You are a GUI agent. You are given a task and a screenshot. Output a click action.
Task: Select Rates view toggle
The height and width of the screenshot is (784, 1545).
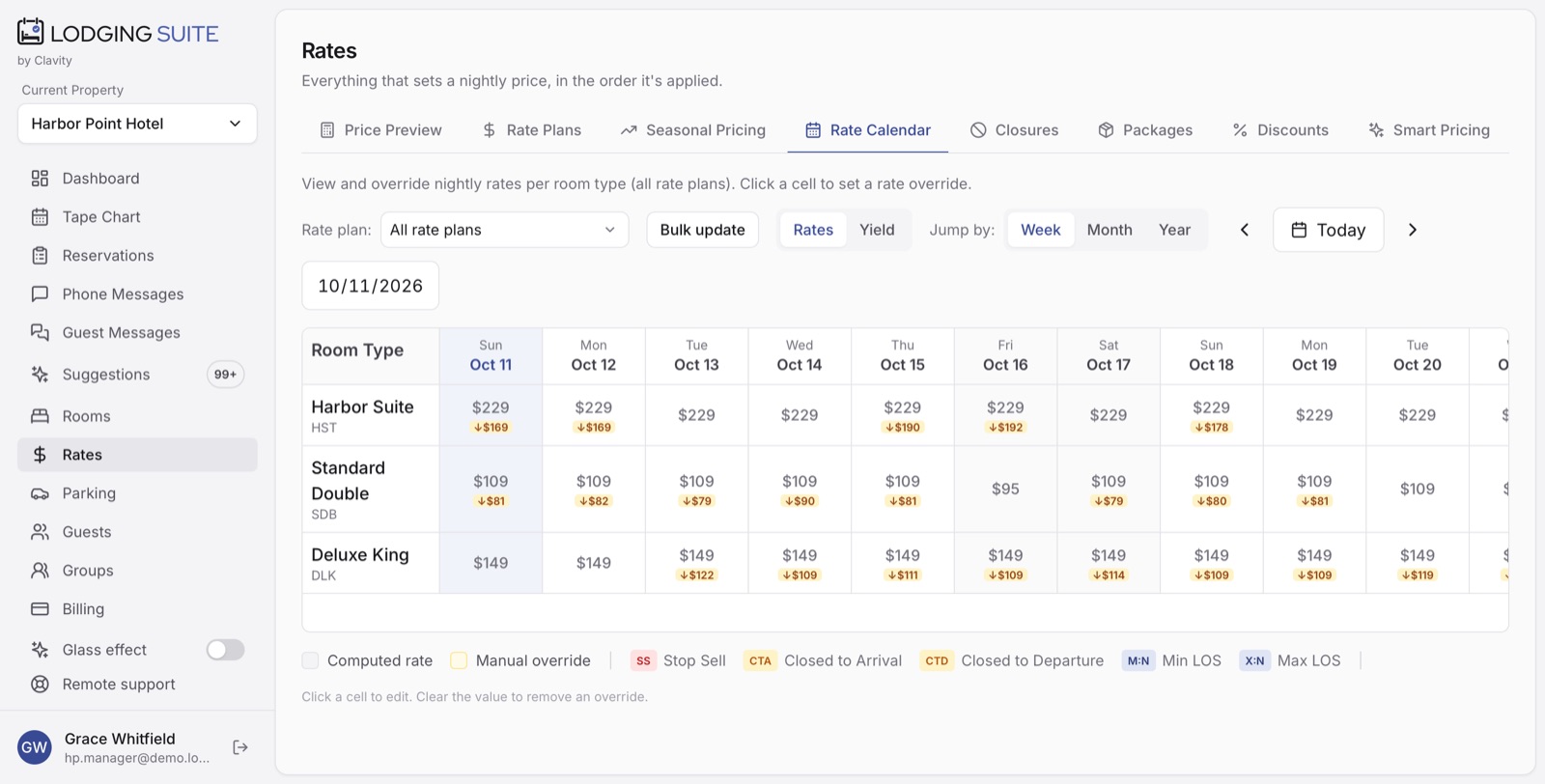813,230
